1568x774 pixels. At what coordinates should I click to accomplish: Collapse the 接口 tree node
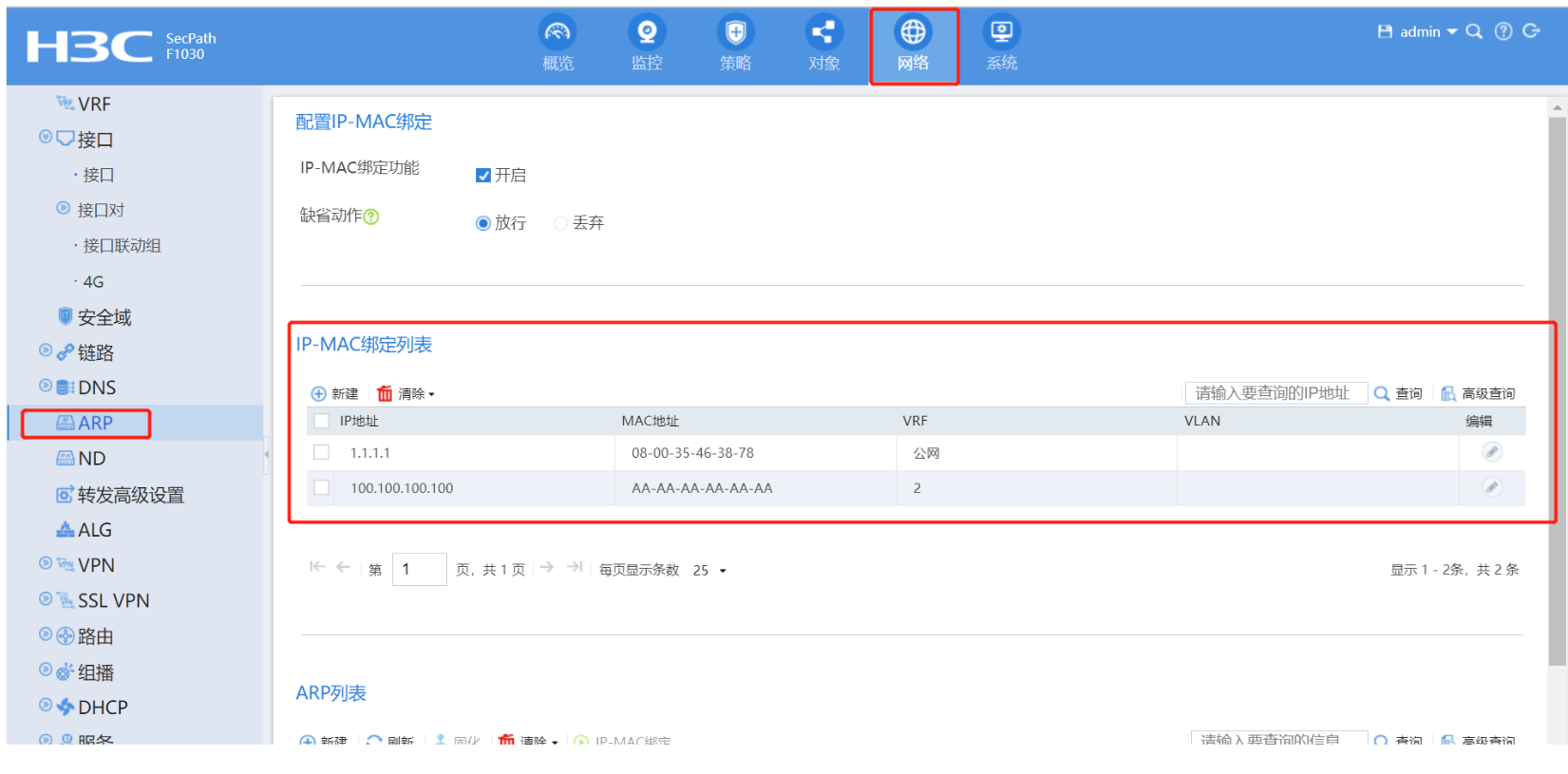coord(46,137)
